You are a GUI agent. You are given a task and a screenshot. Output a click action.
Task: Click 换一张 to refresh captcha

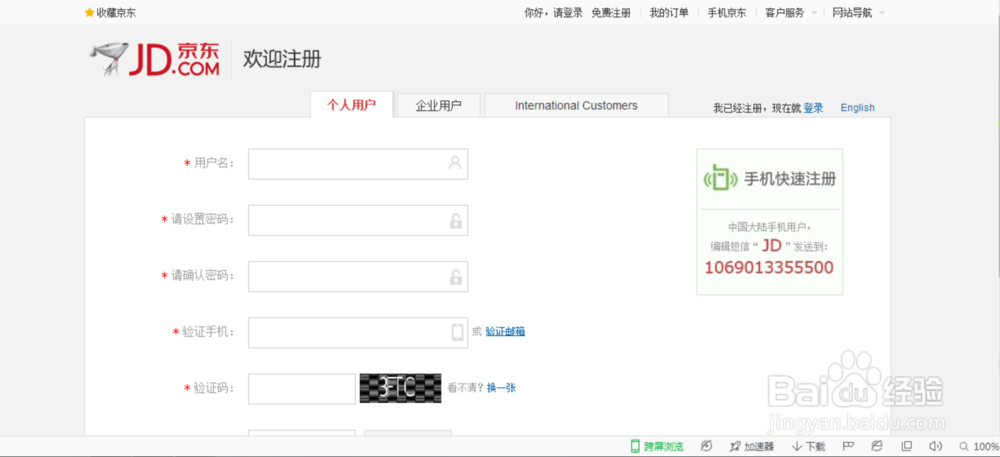point(501,388)
